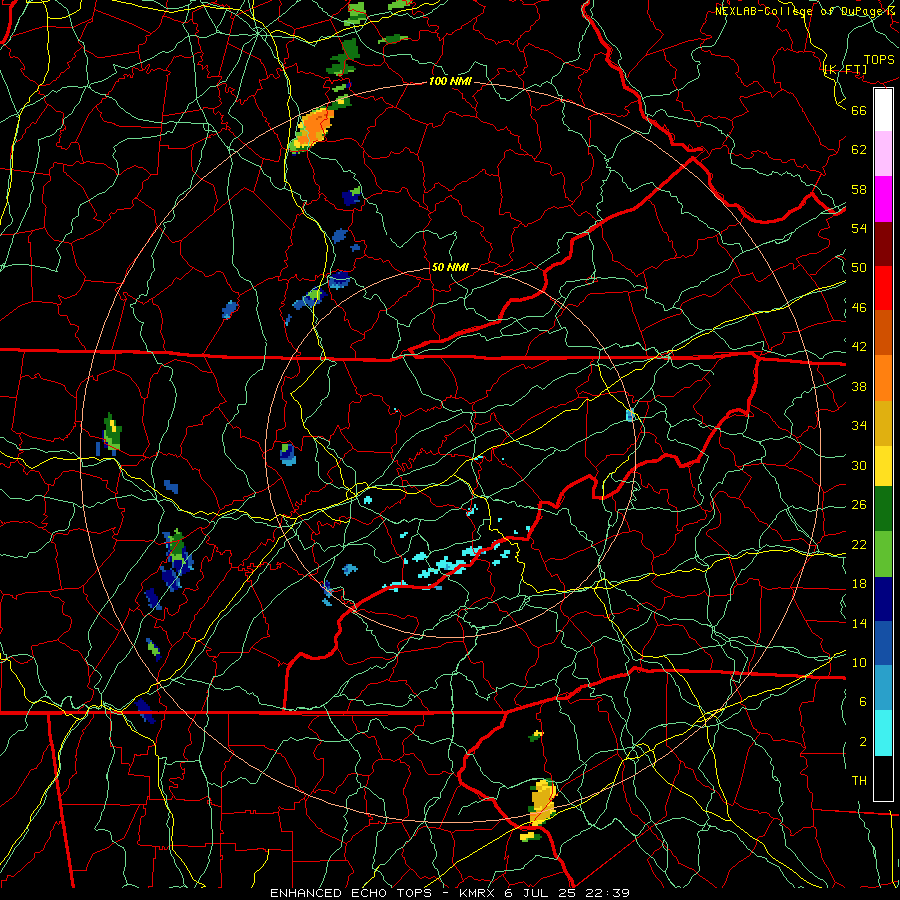Click the '34' legend value
This screenshot has width=900, height=900.
tap(859, 426)
